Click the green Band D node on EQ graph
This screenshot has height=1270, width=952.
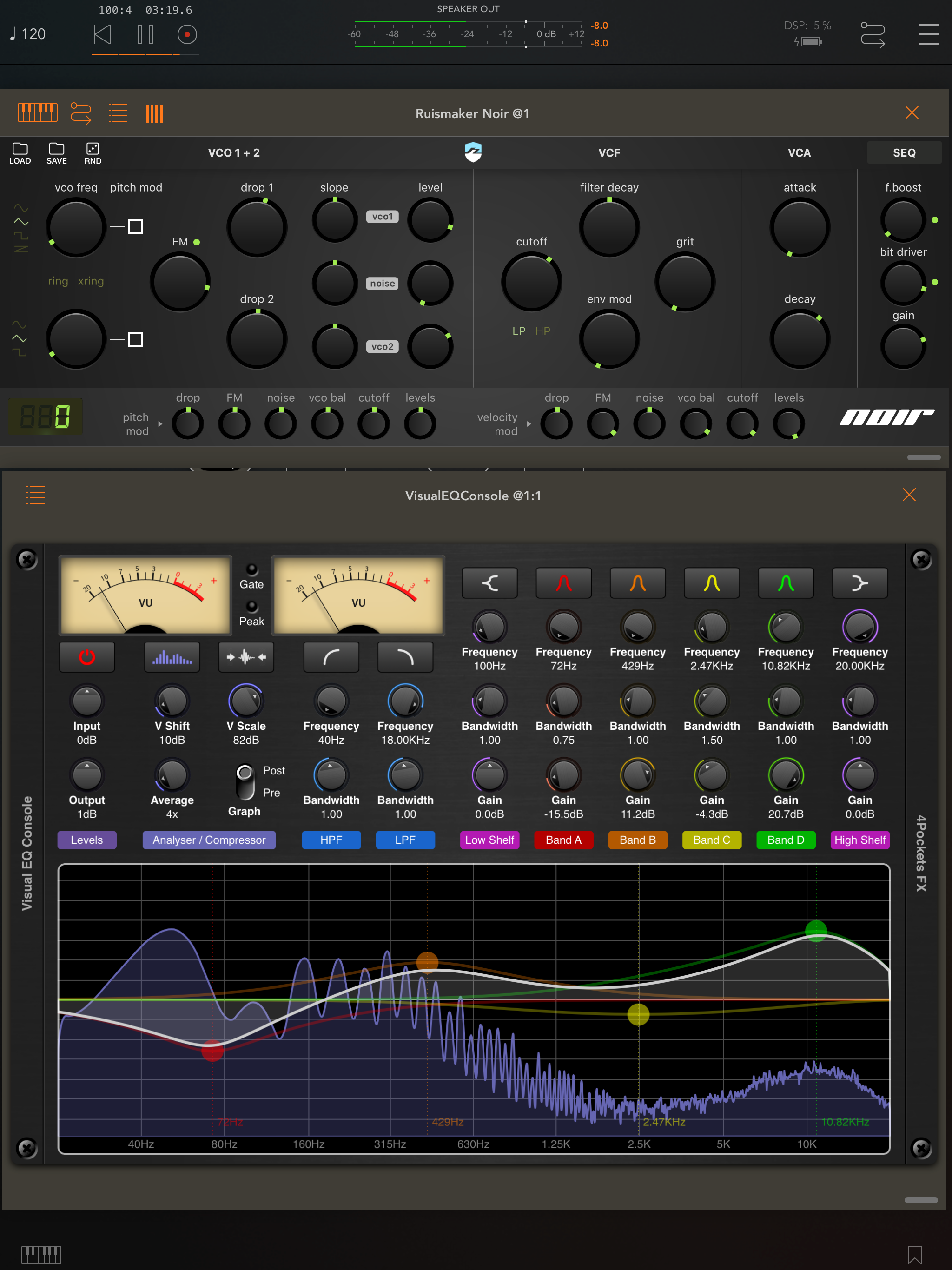tap(816, 931)
